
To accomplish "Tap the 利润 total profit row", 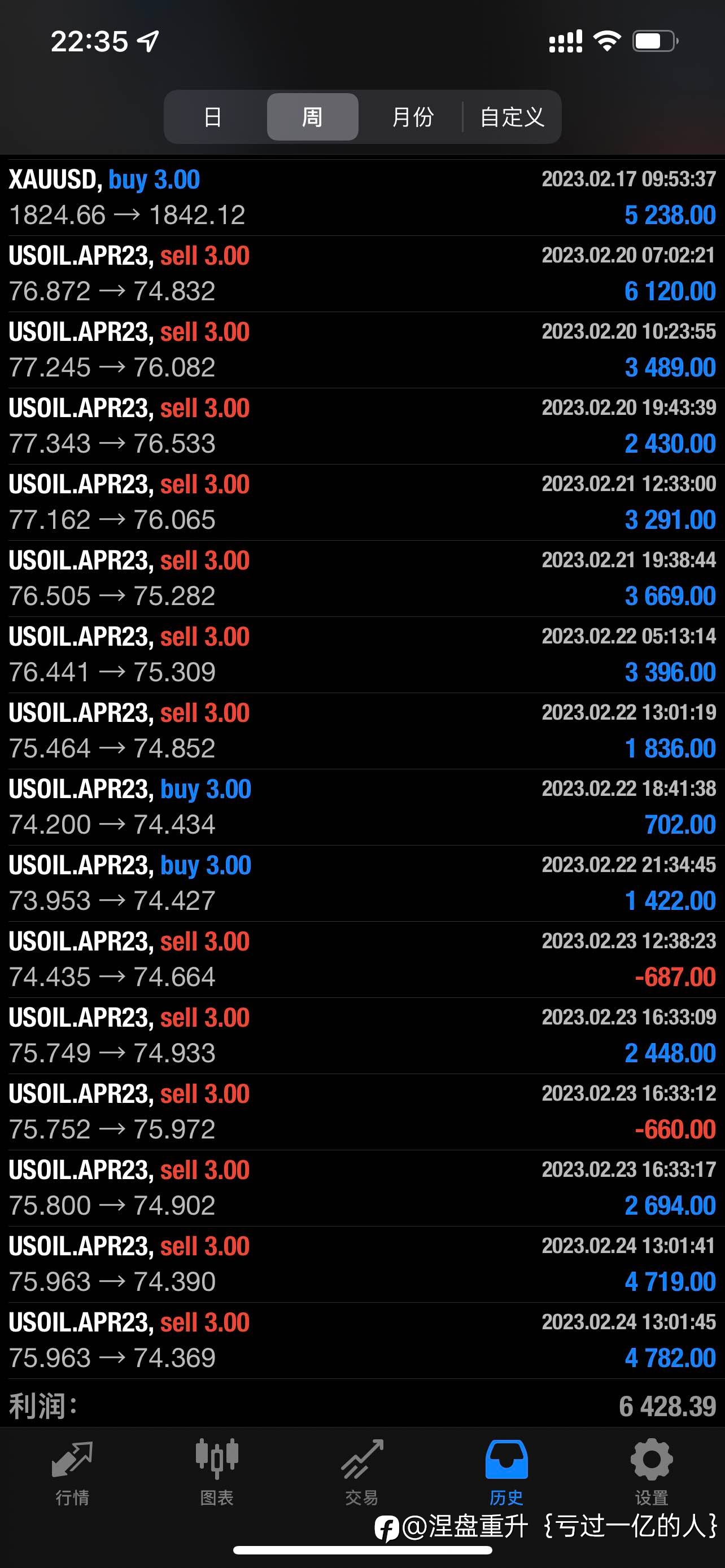I will click(362, 1406).
